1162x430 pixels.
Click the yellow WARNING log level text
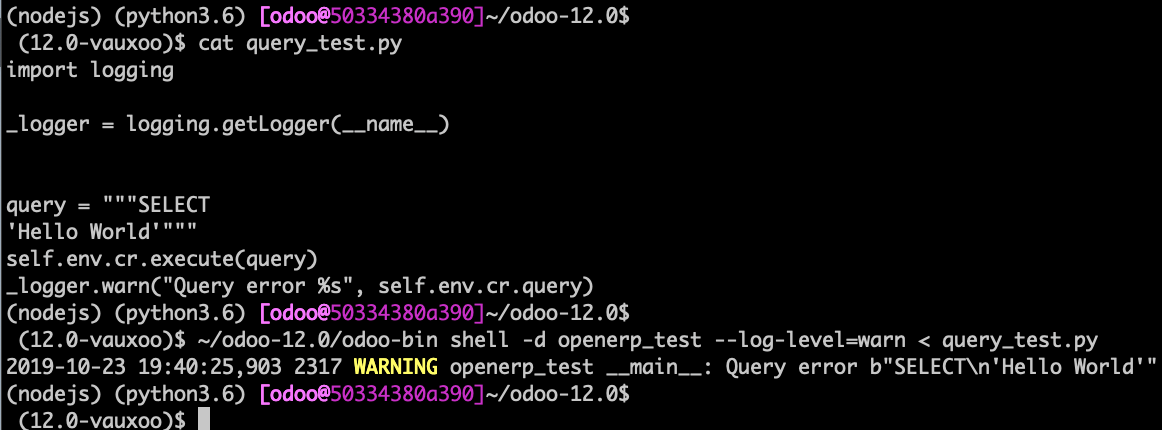395,365
